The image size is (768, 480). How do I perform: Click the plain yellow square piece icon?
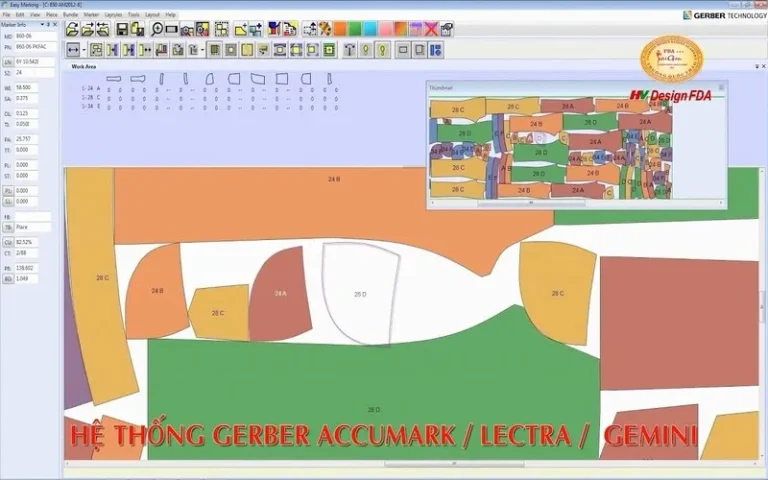[x=247, y=50]
